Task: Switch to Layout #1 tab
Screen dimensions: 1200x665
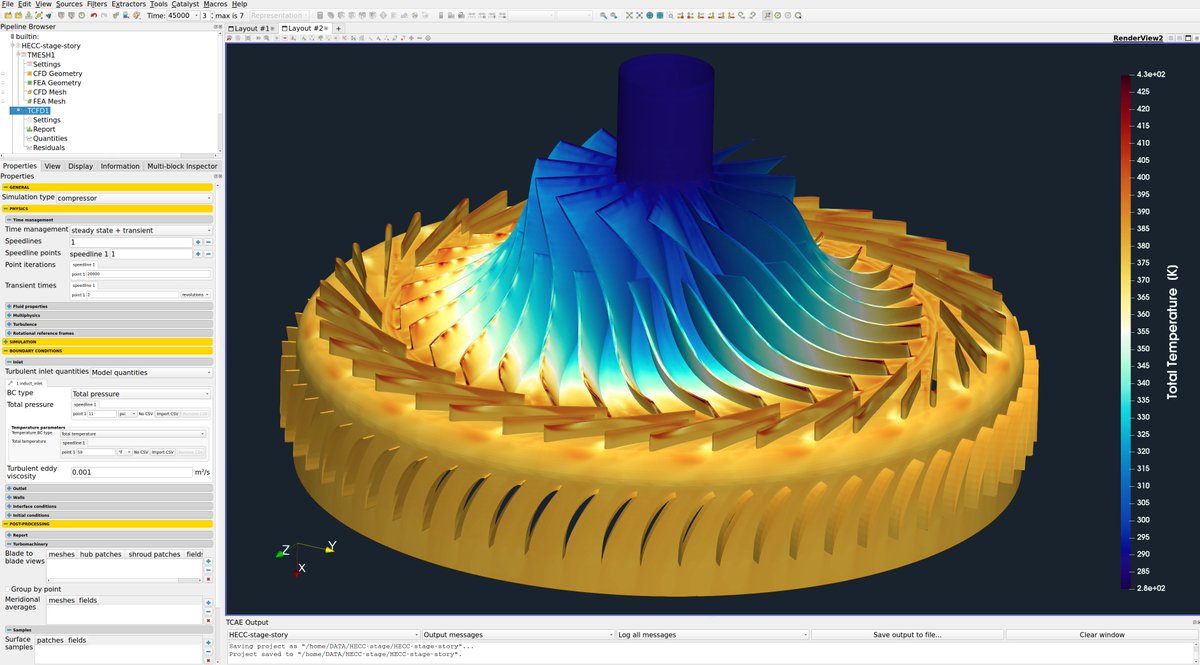Action: pos(250,28)
